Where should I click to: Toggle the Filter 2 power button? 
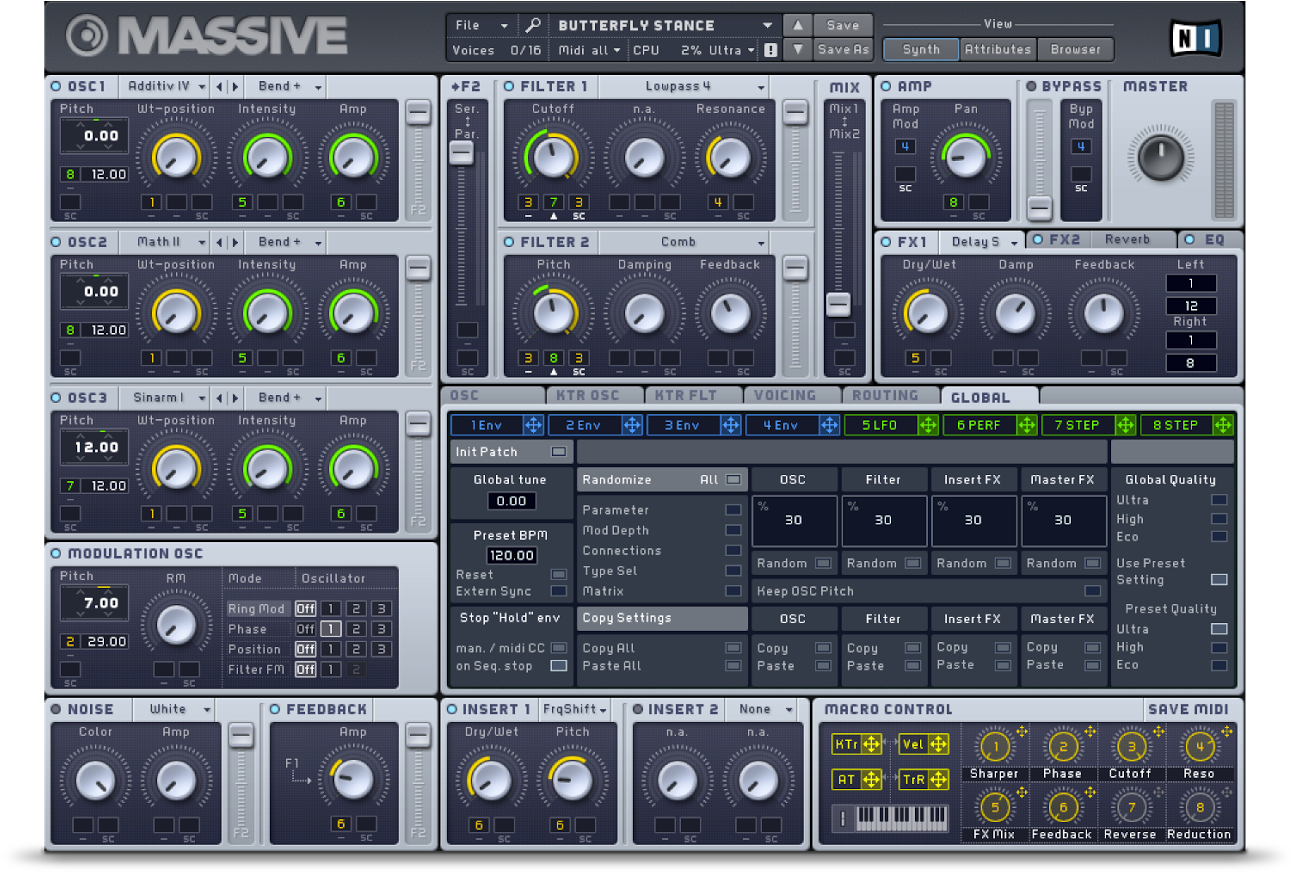coord(509,242)
